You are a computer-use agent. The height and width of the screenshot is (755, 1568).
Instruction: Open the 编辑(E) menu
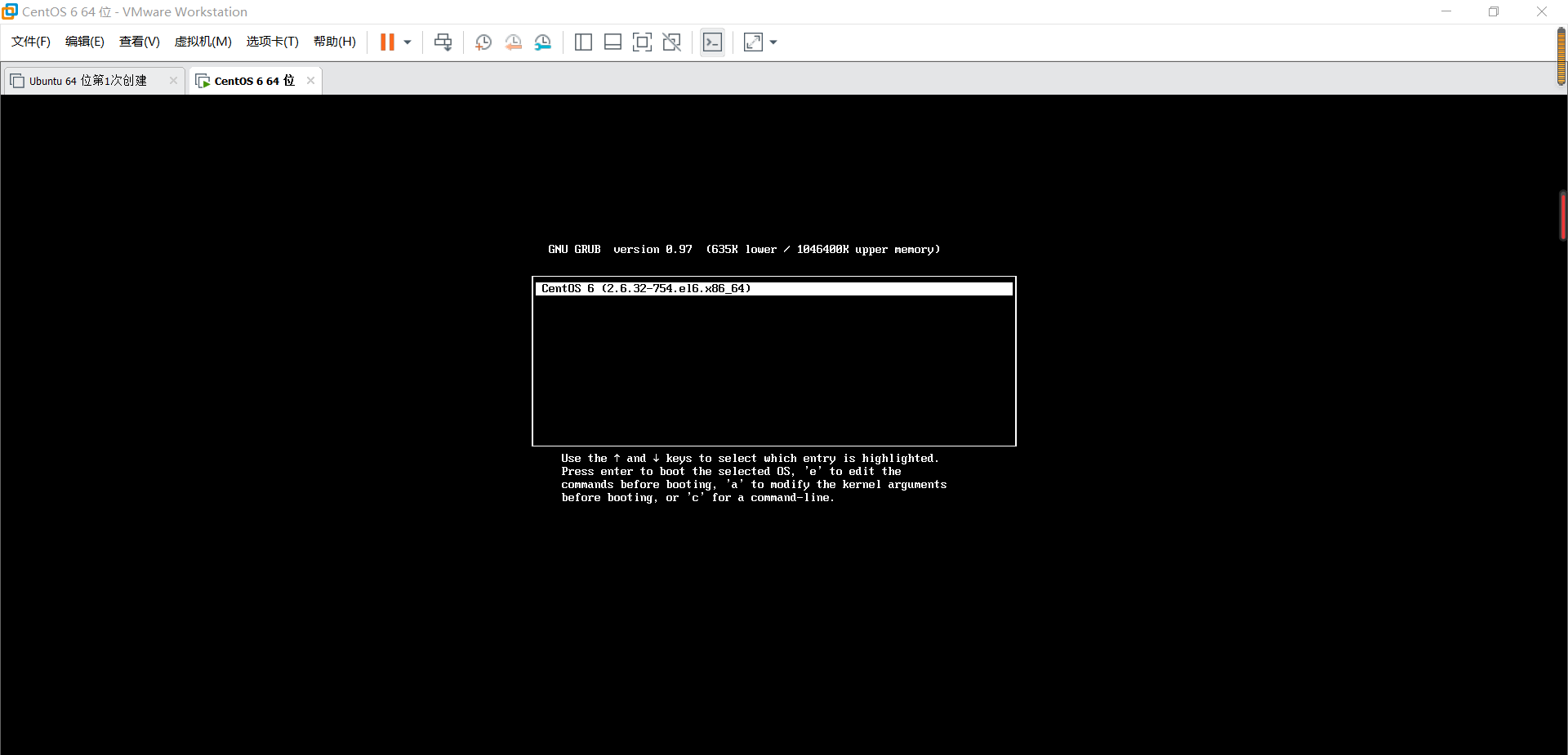pyautogui.click(x=85, y=42)
